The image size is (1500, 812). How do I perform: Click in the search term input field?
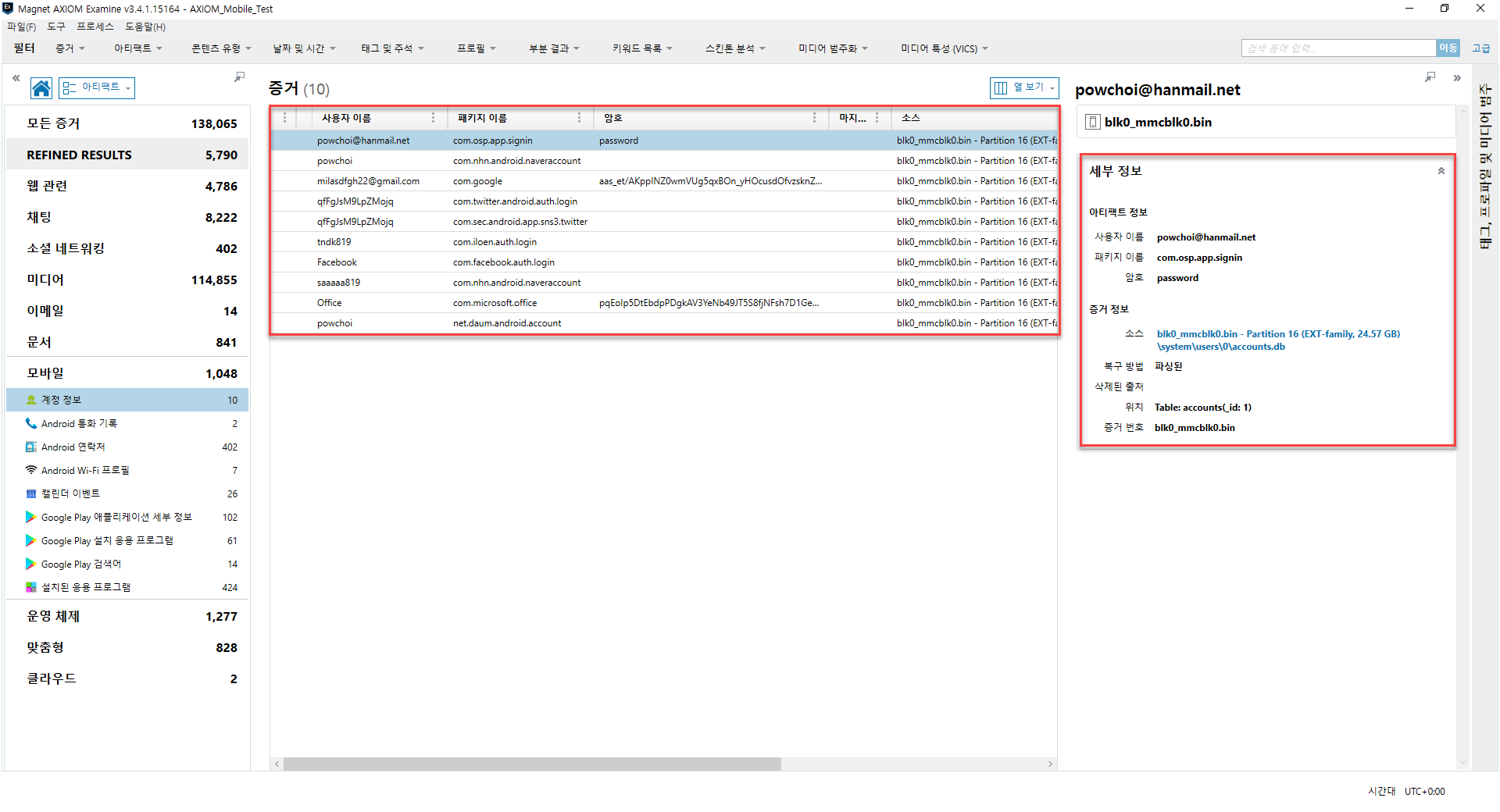click(1338, 48)
